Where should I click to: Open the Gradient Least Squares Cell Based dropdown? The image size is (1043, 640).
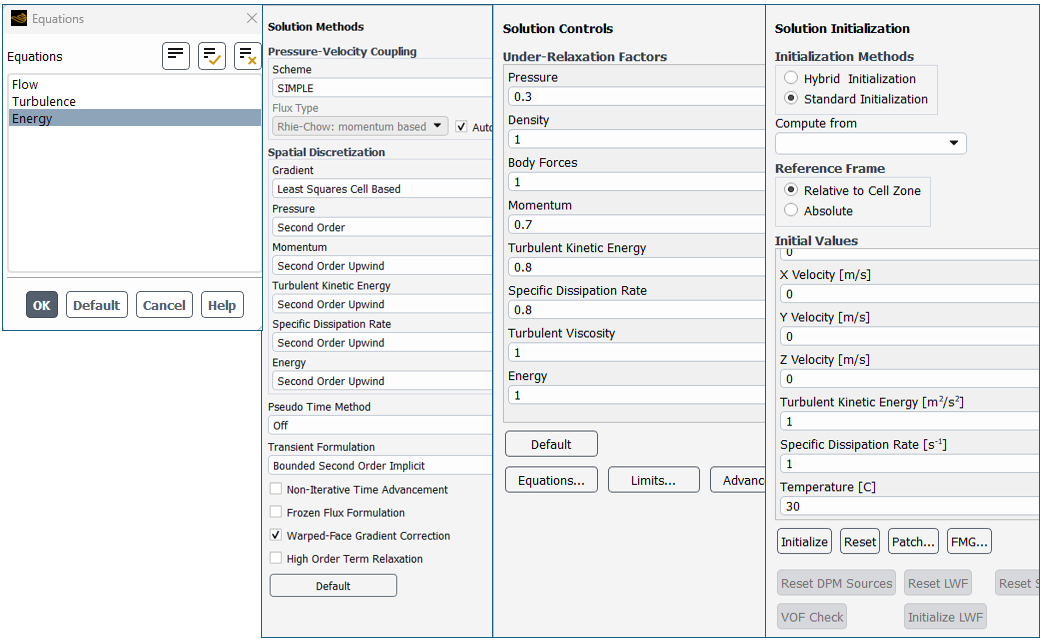coord(382,189)
